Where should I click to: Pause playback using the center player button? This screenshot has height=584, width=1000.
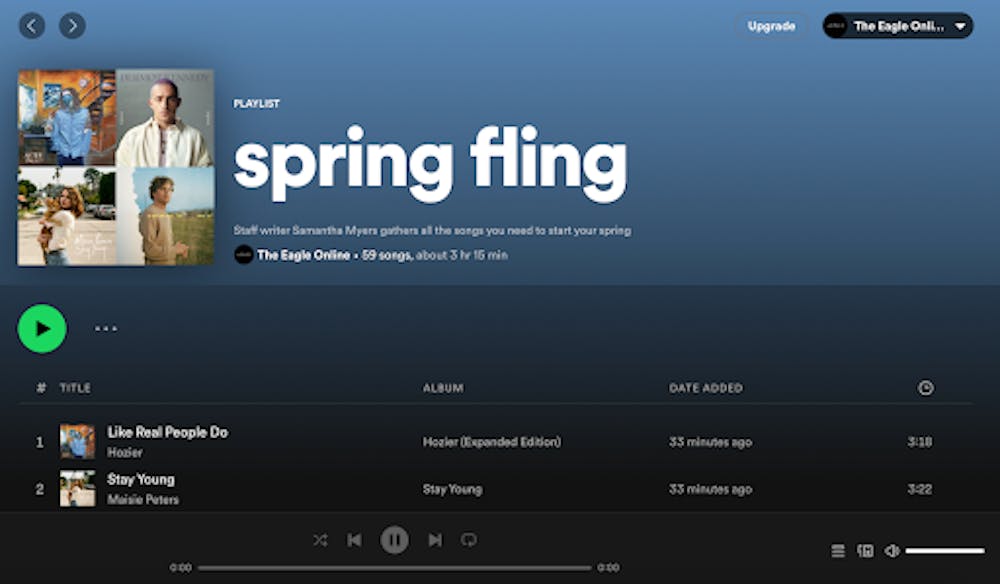394,540
